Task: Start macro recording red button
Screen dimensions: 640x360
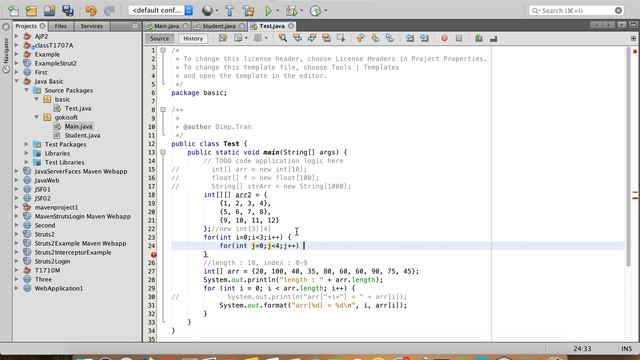Action: pyautogui.click(x=444, y=38)
